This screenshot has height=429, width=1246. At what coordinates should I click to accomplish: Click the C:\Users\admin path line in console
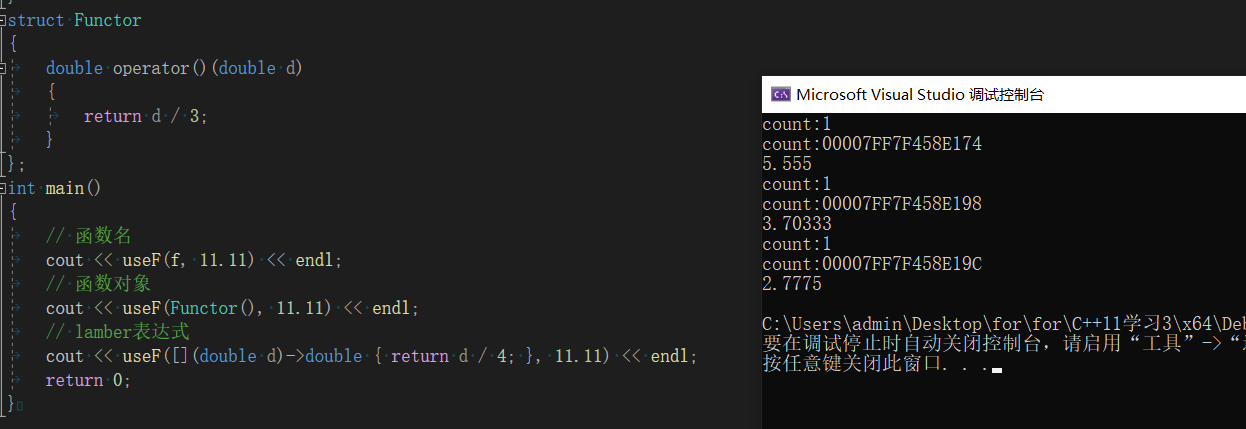(1000, 324)
